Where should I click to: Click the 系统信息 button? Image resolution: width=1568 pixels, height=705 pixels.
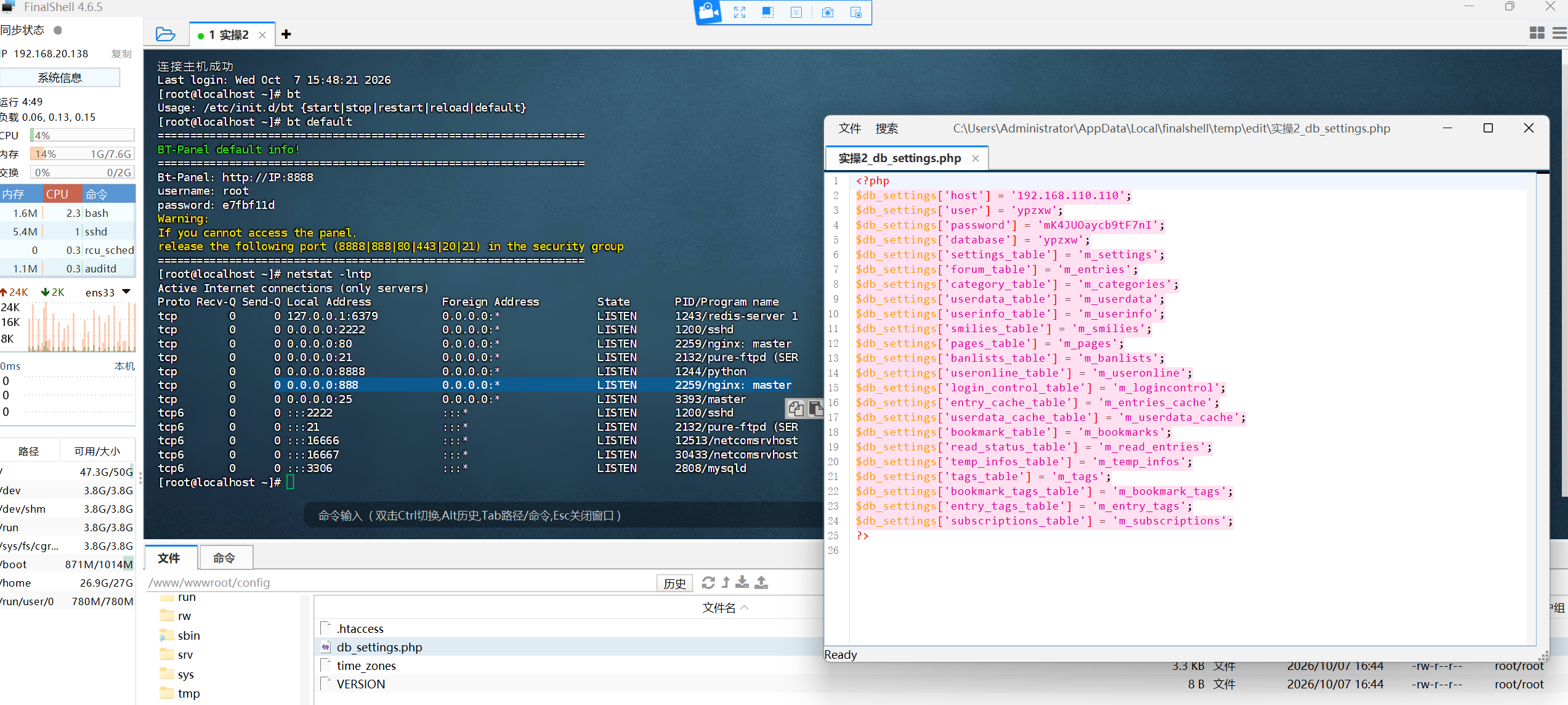[x=60, y=78]
